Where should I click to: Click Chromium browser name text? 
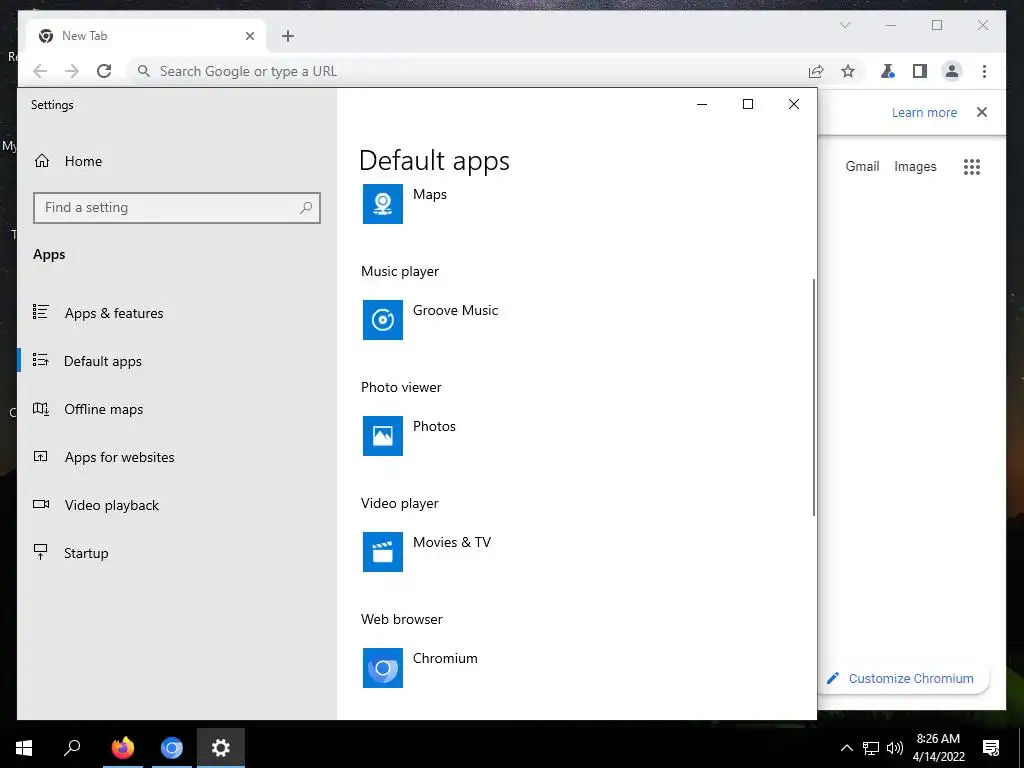click(x=445, y=658)
